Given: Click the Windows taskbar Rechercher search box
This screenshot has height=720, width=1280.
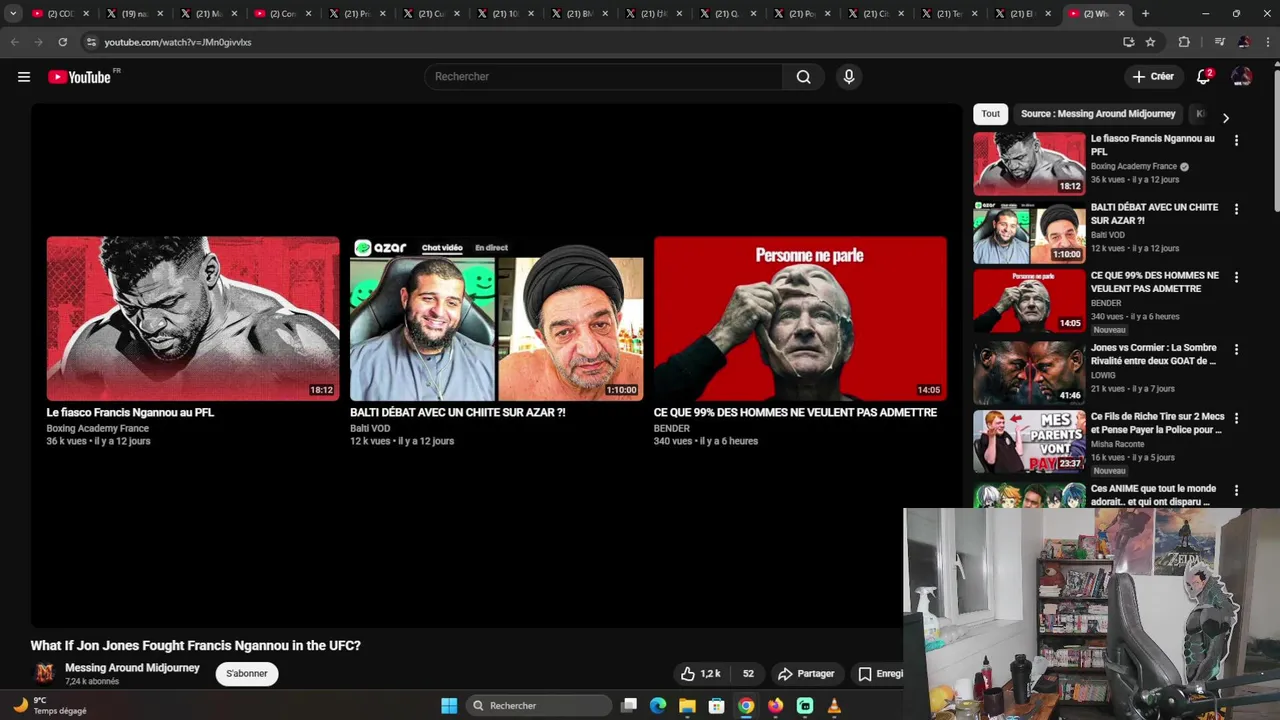Looking at the screenshot, I should point(540,706).
